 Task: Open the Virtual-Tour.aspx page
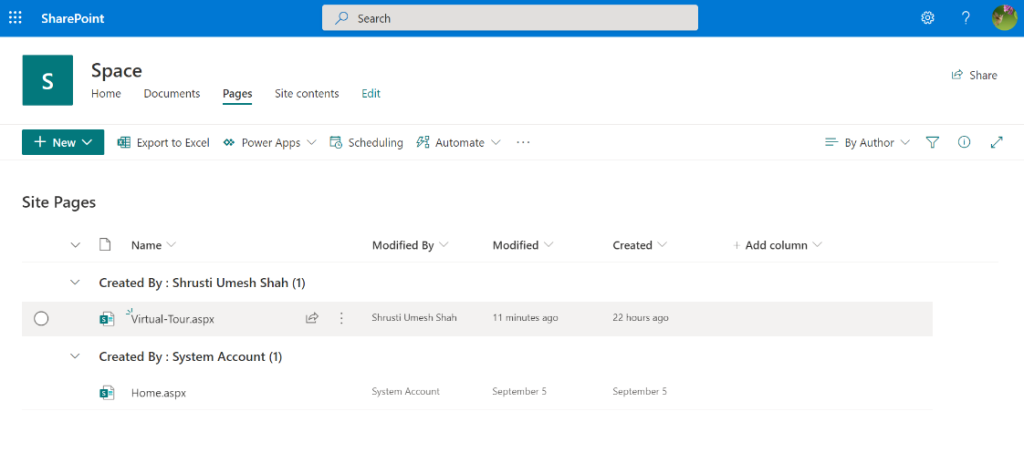point(172,319)
